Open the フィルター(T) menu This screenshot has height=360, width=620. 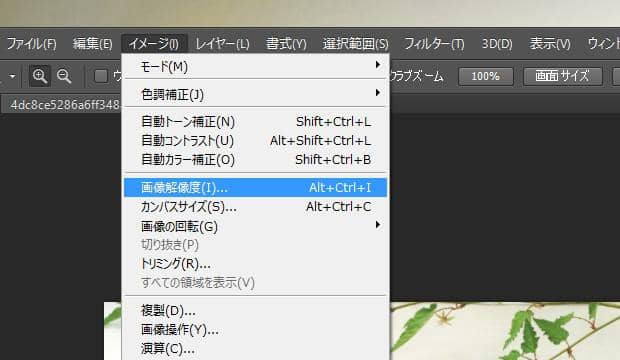pos(434,44)
